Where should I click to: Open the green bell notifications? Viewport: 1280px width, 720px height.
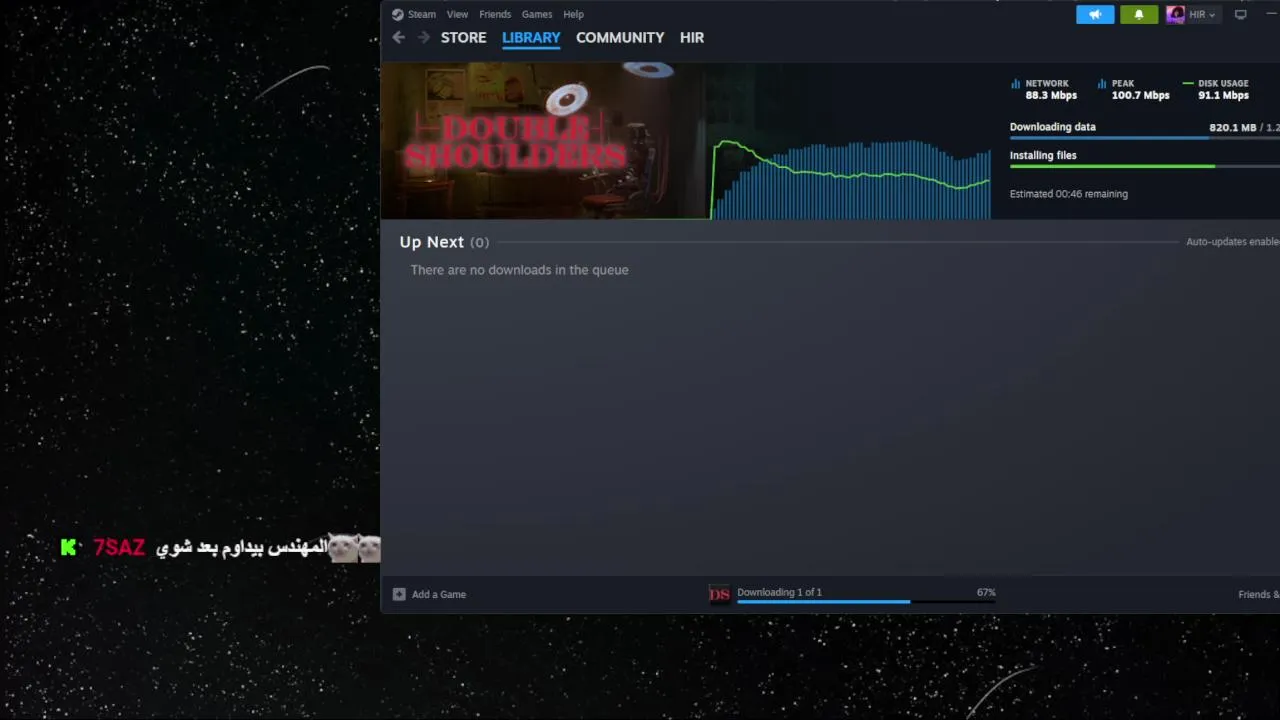[x=1139, y=14]
